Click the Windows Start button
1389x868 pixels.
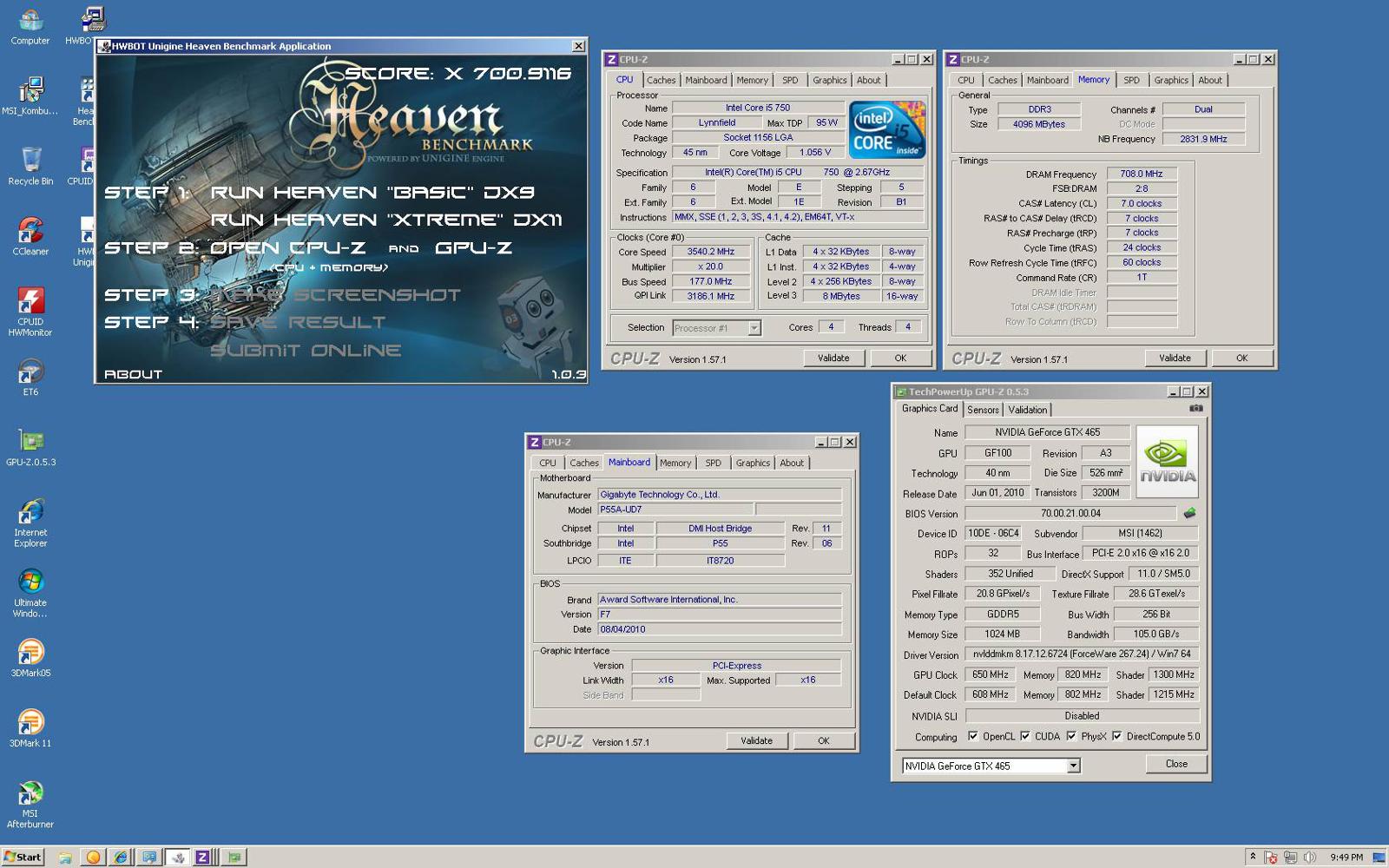click(x=23, y=857)
